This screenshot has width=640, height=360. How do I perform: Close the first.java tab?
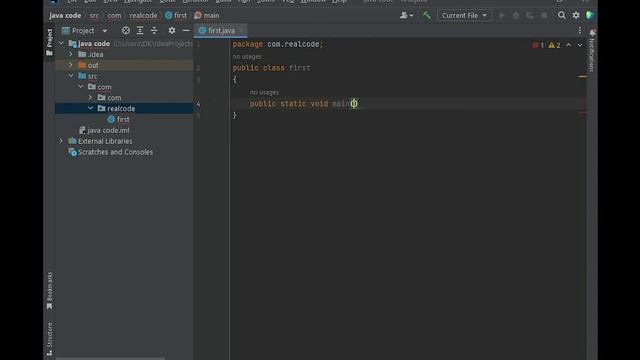[241, 31]
